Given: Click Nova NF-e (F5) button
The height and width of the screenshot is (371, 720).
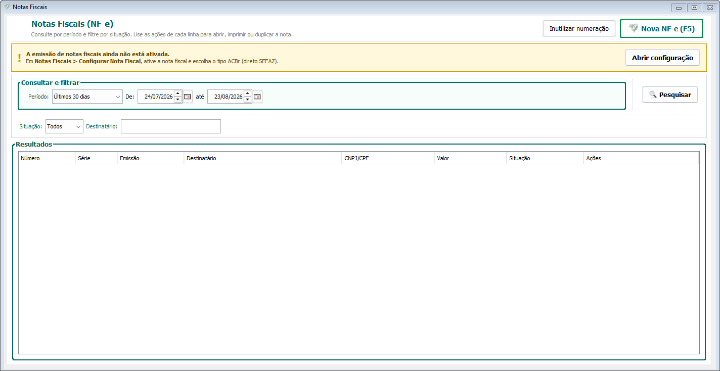Looking at the screenshot, I should coord(661,28).
